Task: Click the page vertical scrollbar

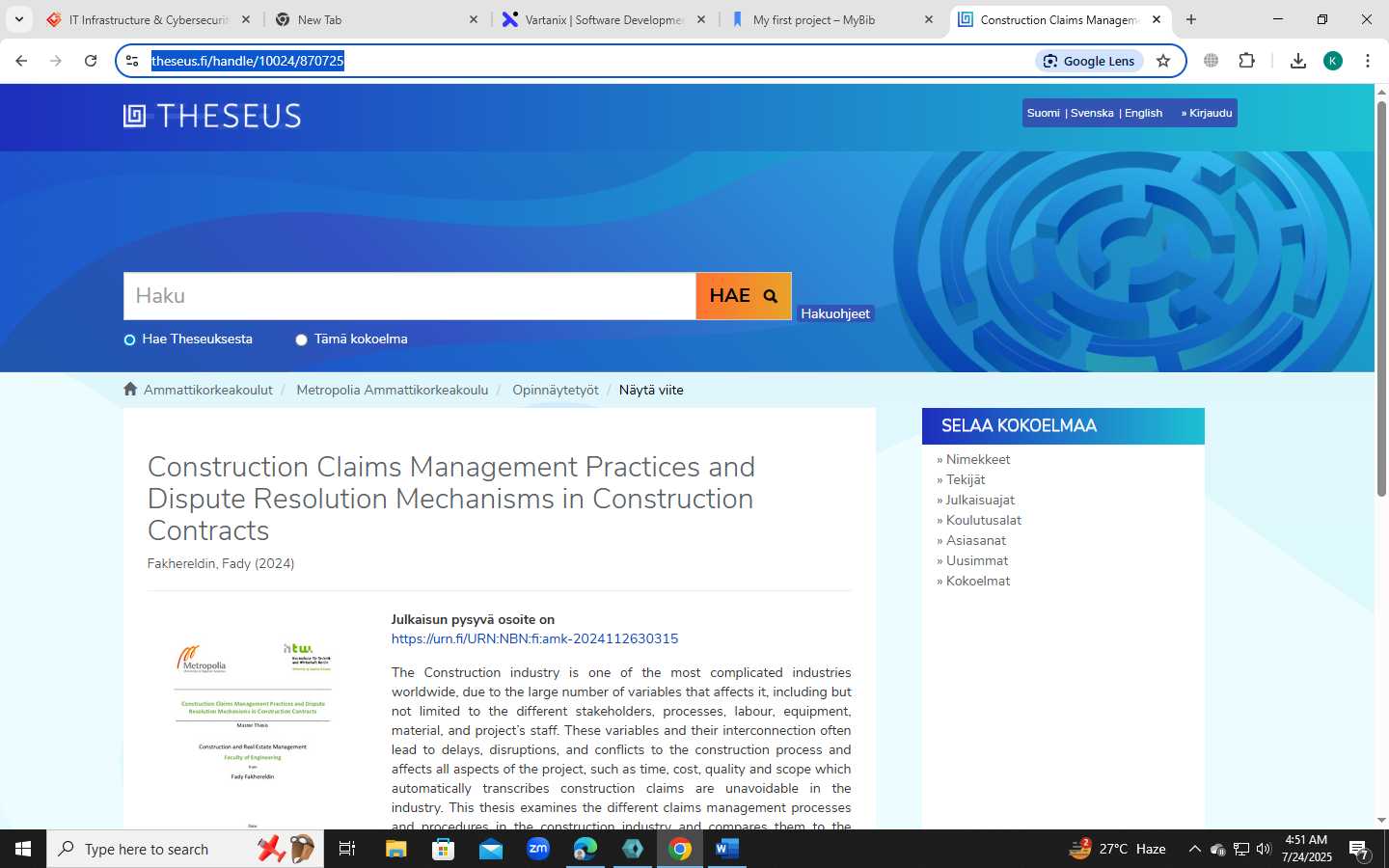Action: click(1381, 299)
